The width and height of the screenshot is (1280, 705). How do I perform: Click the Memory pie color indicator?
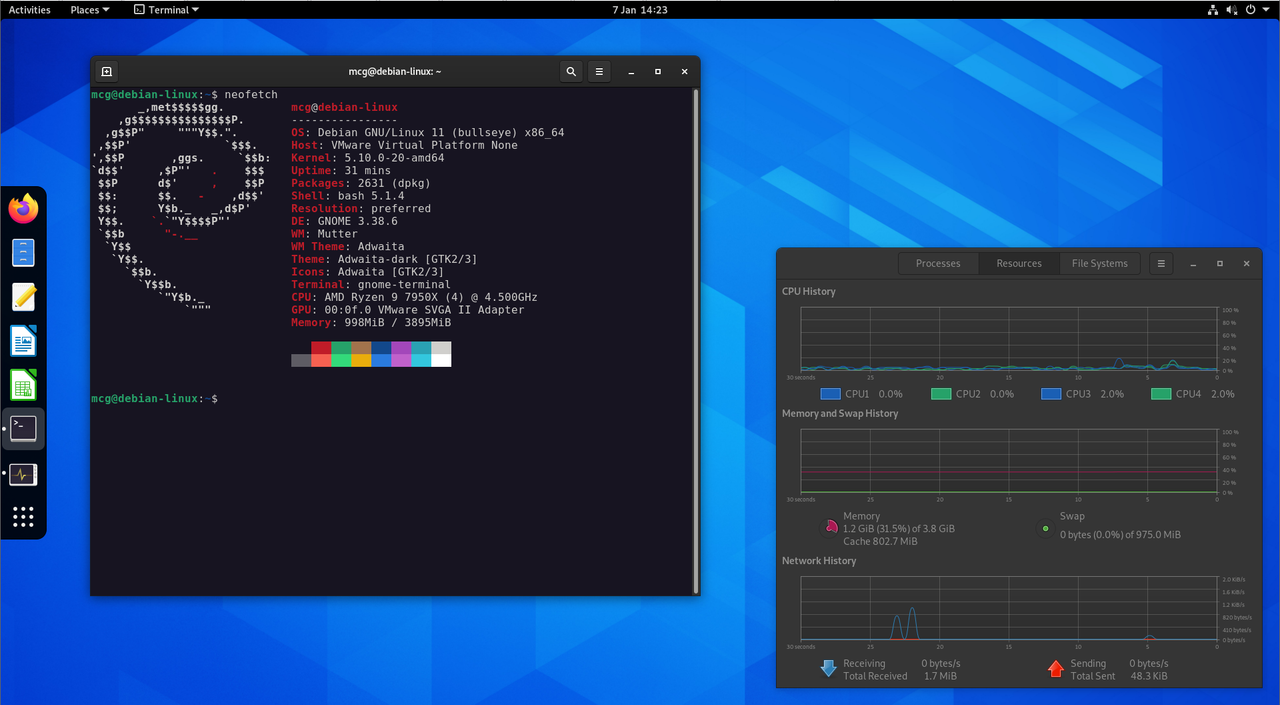click(829, 527)
